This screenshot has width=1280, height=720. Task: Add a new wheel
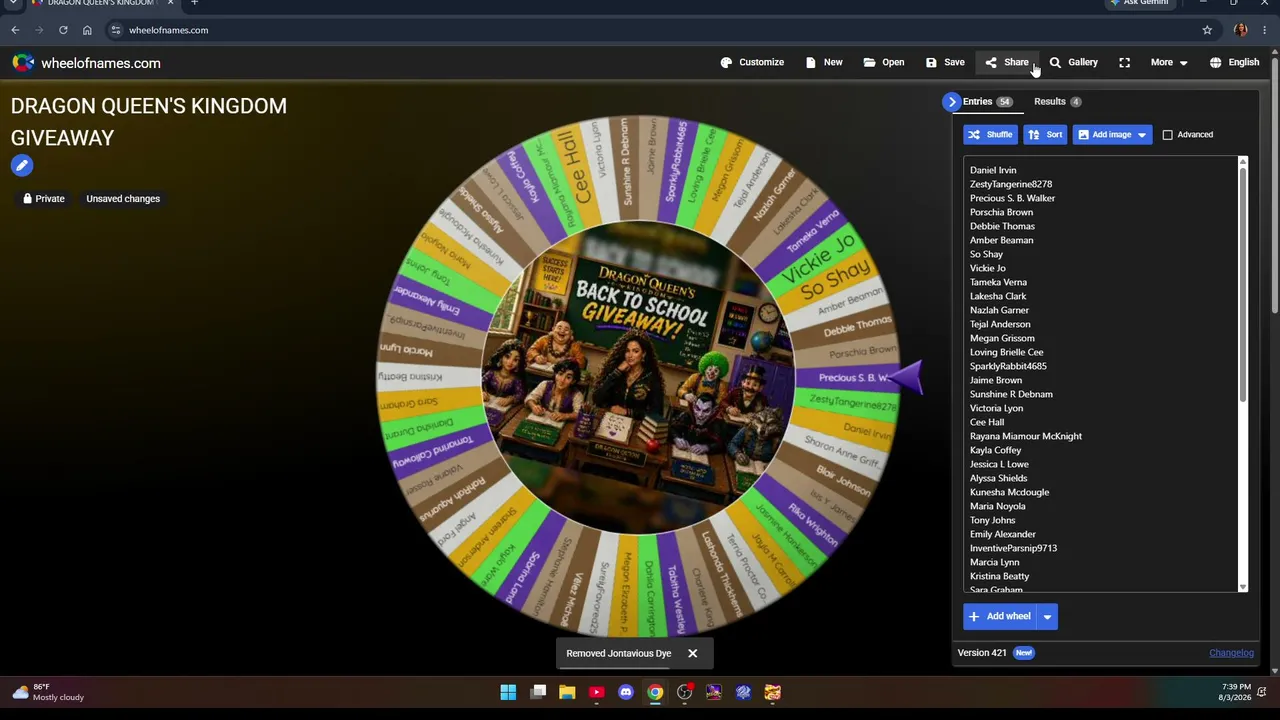[x=999, y=616]
